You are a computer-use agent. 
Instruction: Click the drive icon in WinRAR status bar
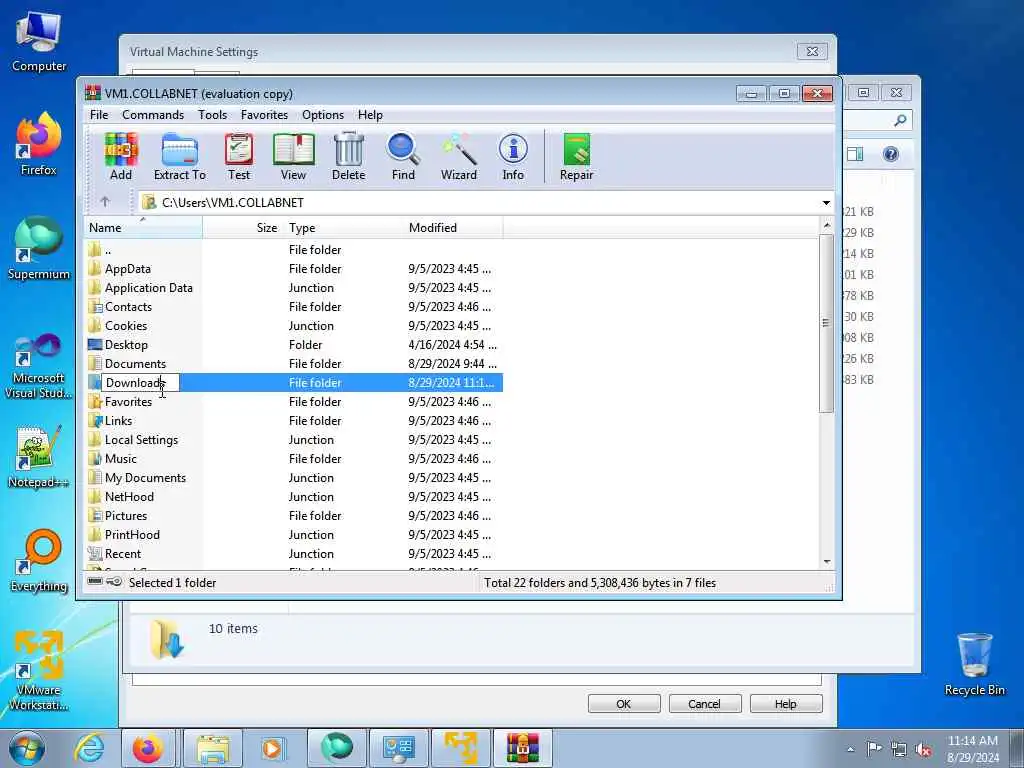click(x=95, y=582)
